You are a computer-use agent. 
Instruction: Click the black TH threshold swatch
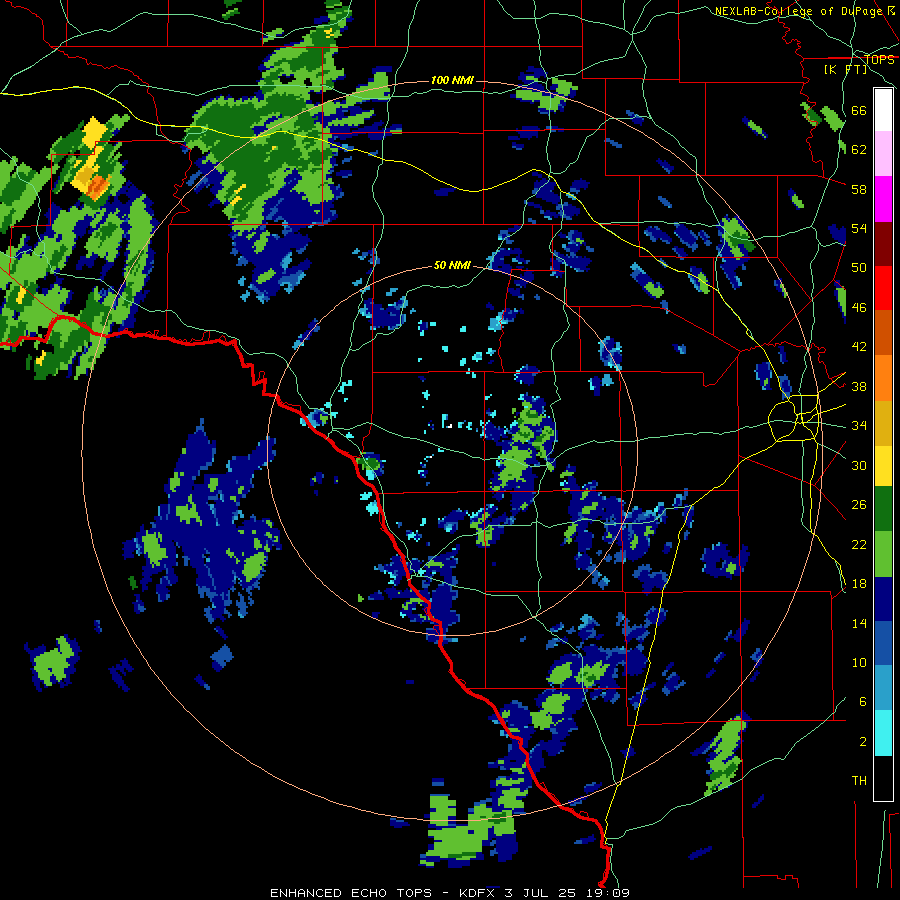883,778
